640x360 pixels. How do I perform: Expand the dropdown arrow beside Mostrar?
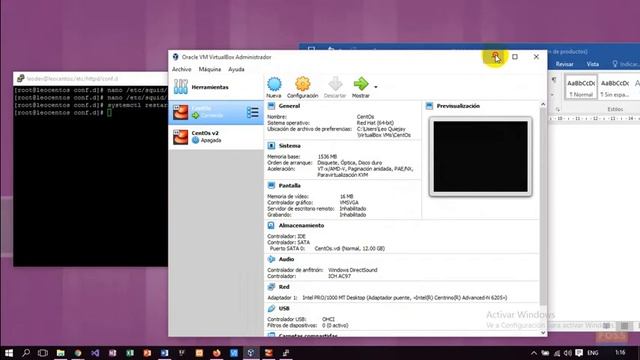pyautogui.click(x=376, y=87)
